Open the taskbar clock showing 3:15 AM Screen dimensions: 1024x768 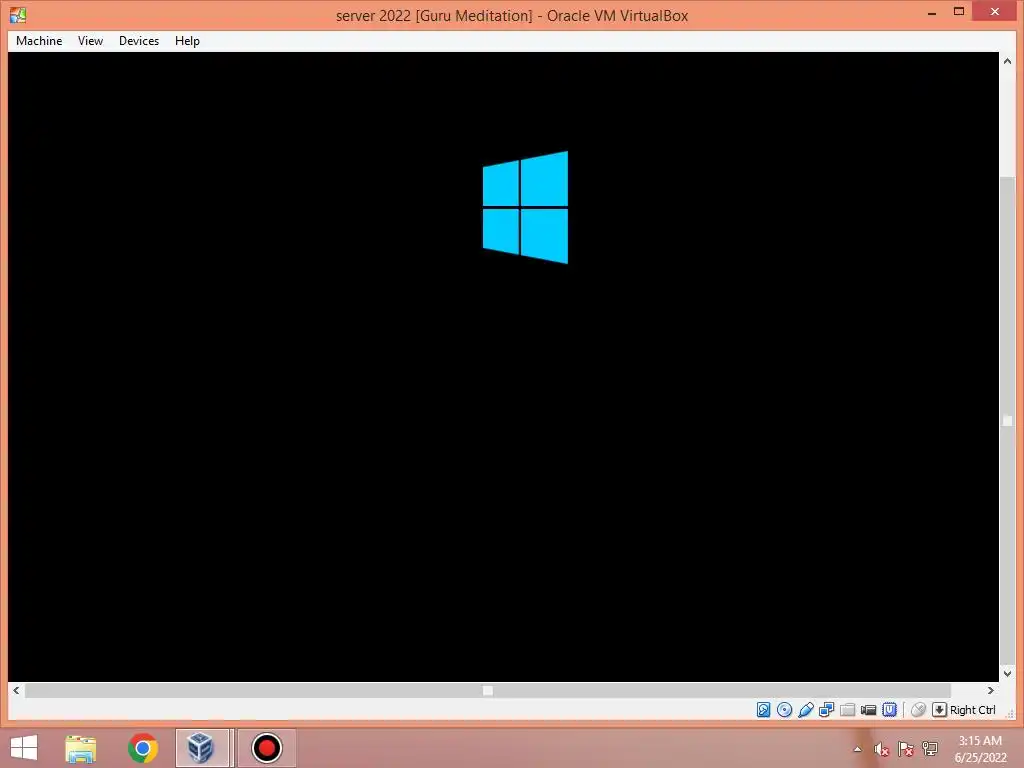[980, 749]
